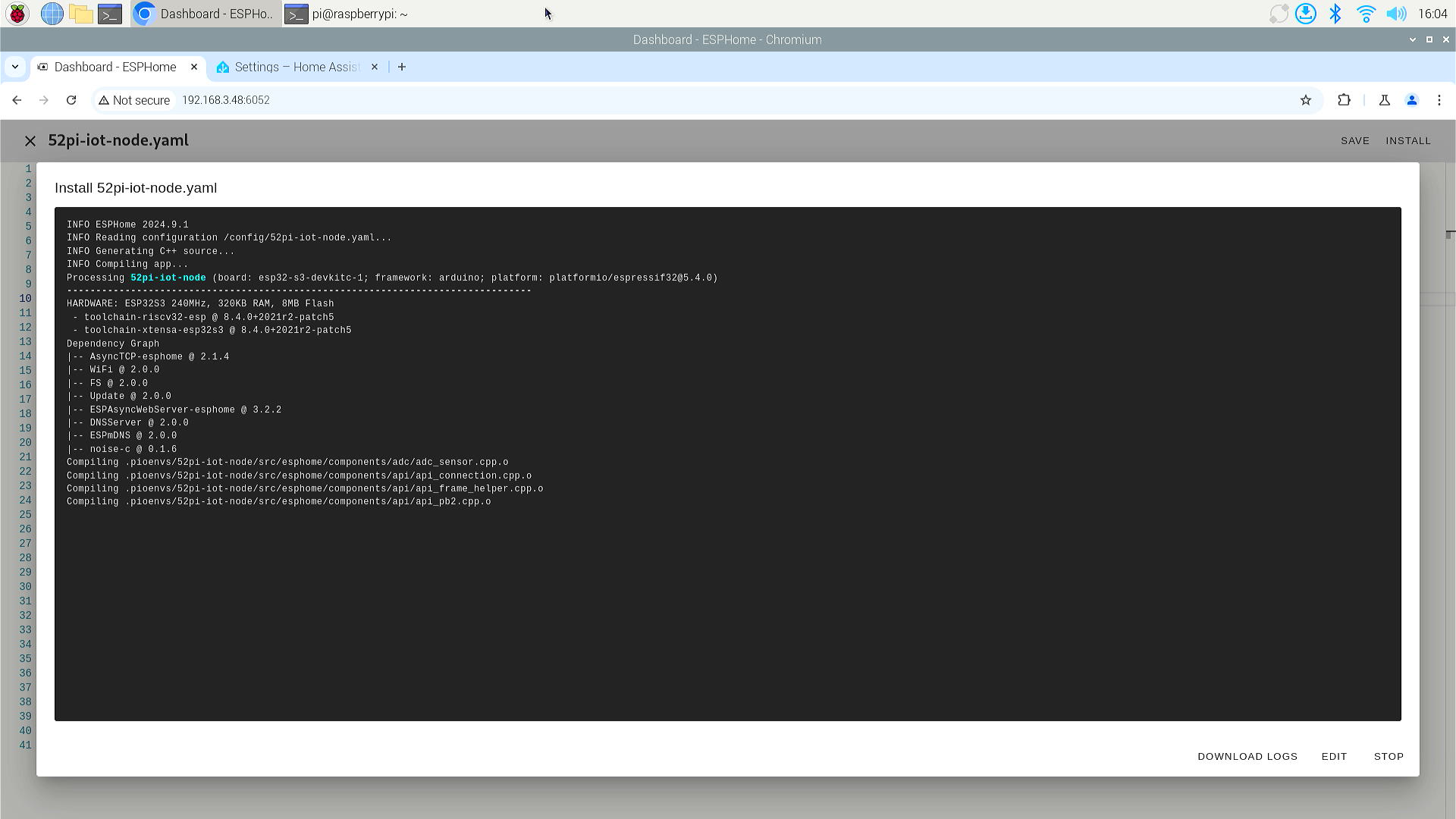Open the Chromium profile avatar
This screenshot has width=1456, height=819.
(x=1412, y=100)
